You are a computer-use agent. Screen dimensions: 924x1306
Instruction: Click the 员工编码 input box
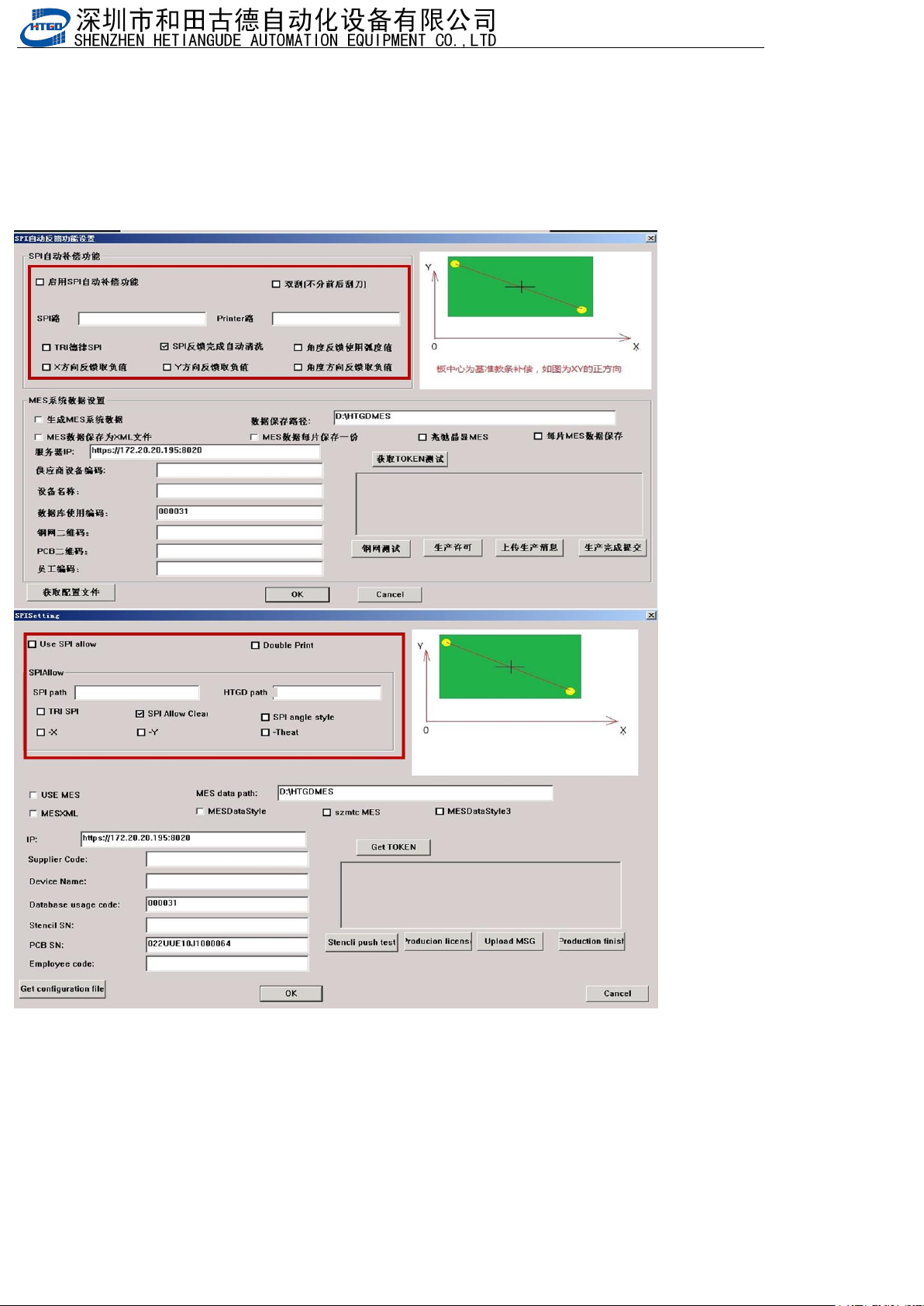[240, 569]
